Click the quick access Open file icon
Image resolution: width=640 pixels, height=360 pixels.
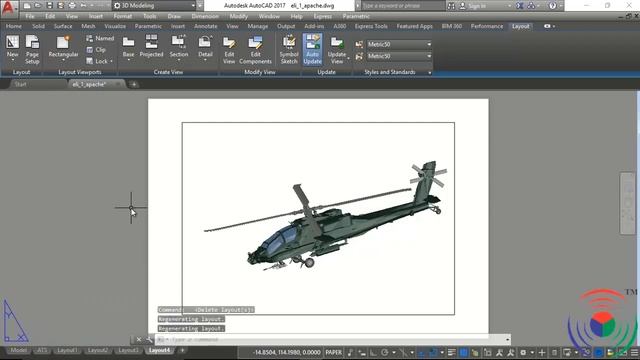(38, 6)
